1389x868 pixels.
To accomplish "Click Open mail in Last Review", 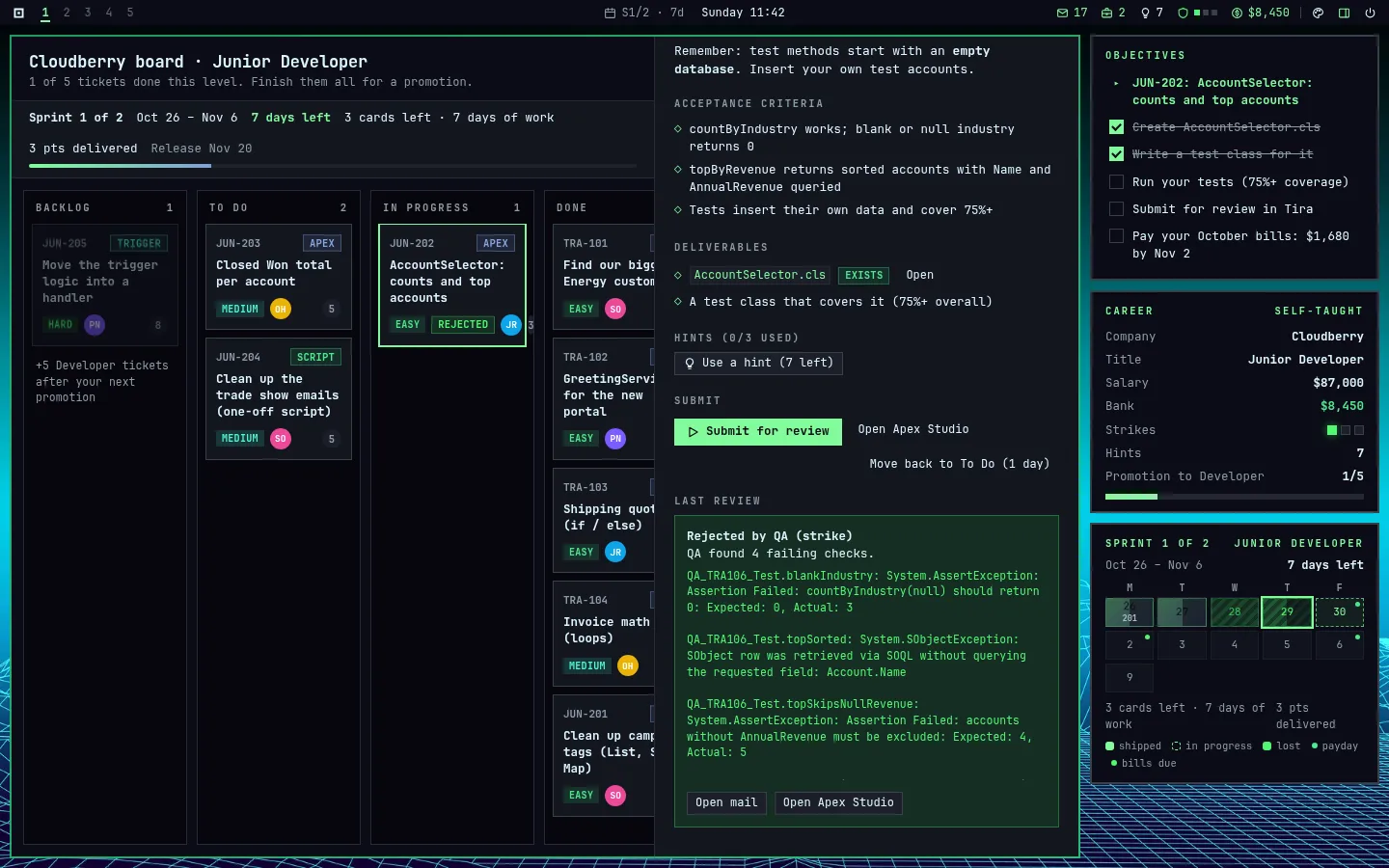I will 726,802.
